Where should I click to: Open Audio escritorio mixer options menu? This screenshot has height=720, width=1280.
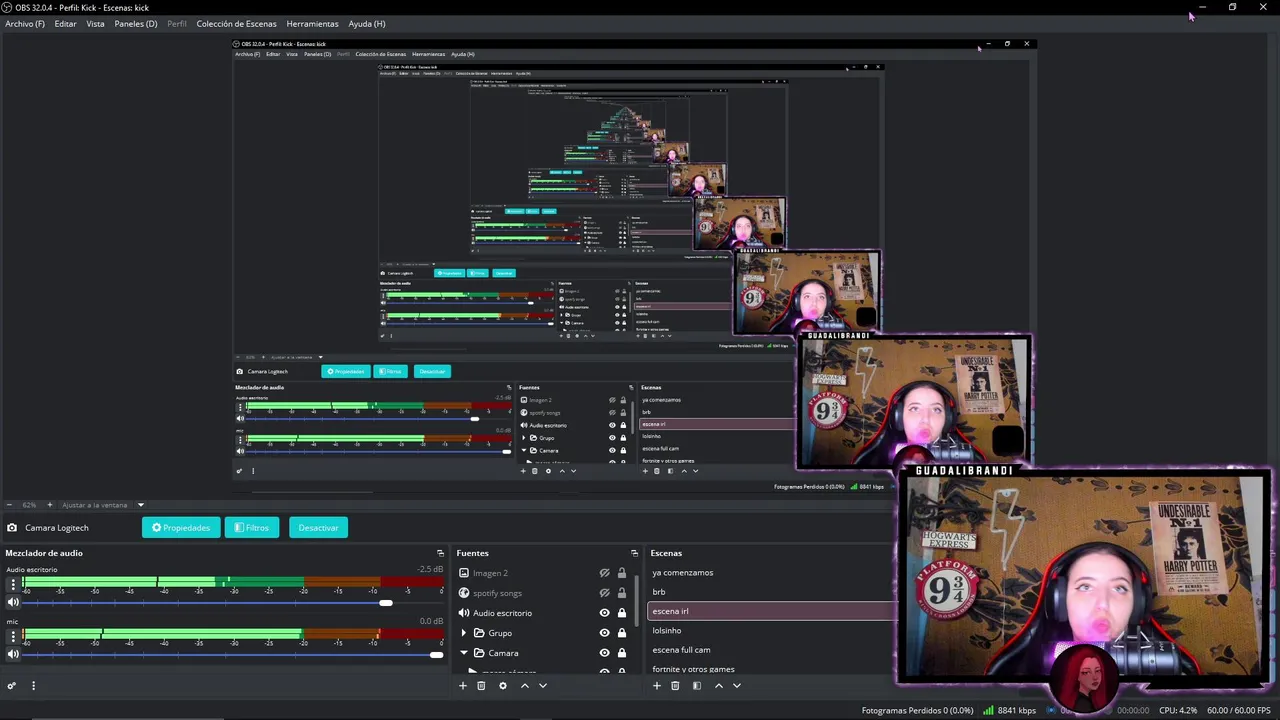point(13,586)
